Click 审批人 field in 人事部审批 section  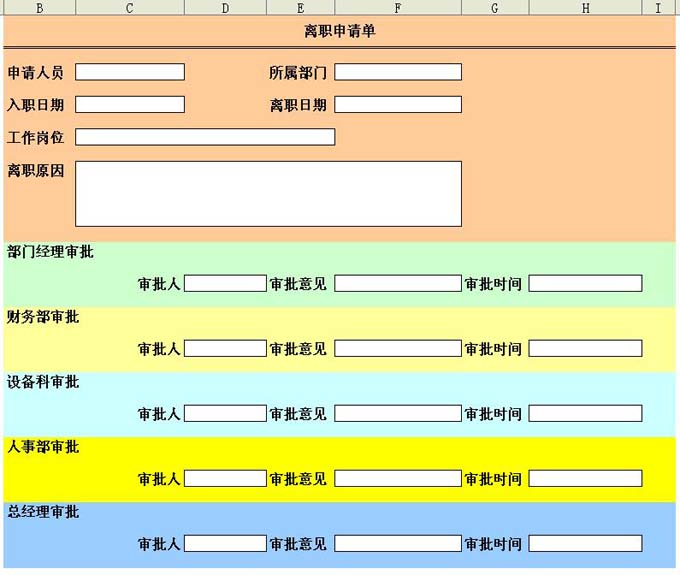(225, 479)
